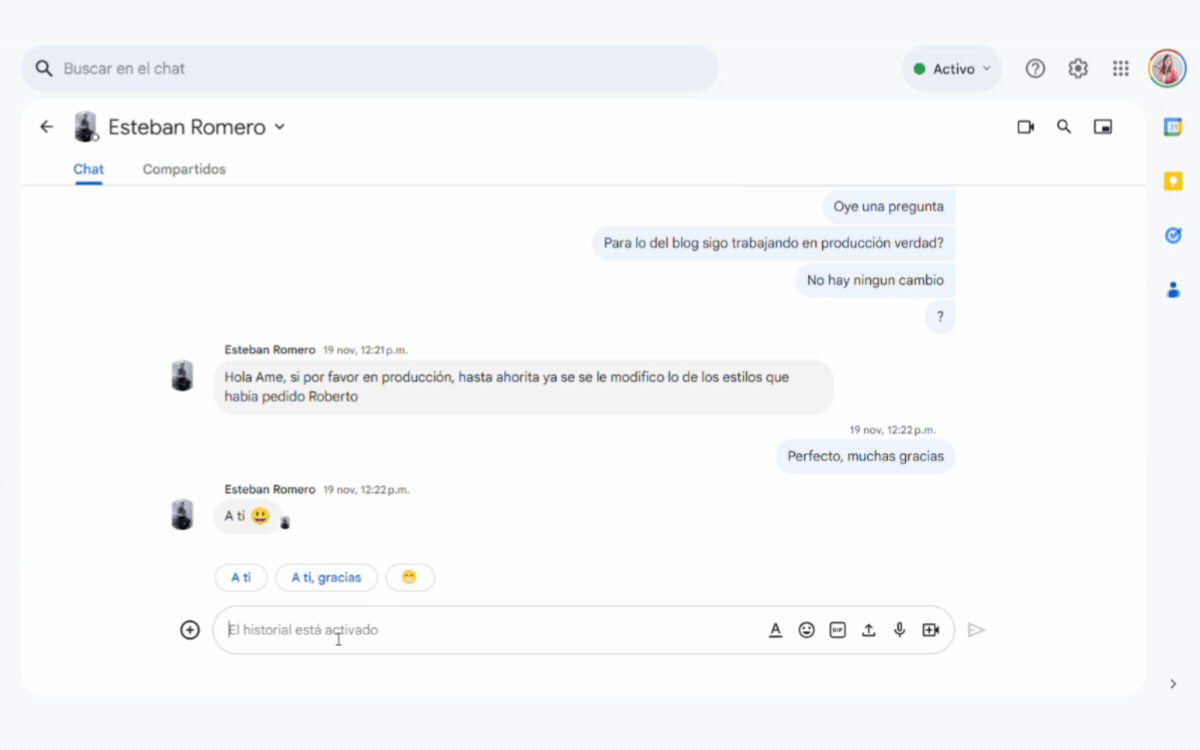Image resolution: width=1200 pixels, height=750 pixels.
Task: Click the send message arrow
Action: coord(977,630)
